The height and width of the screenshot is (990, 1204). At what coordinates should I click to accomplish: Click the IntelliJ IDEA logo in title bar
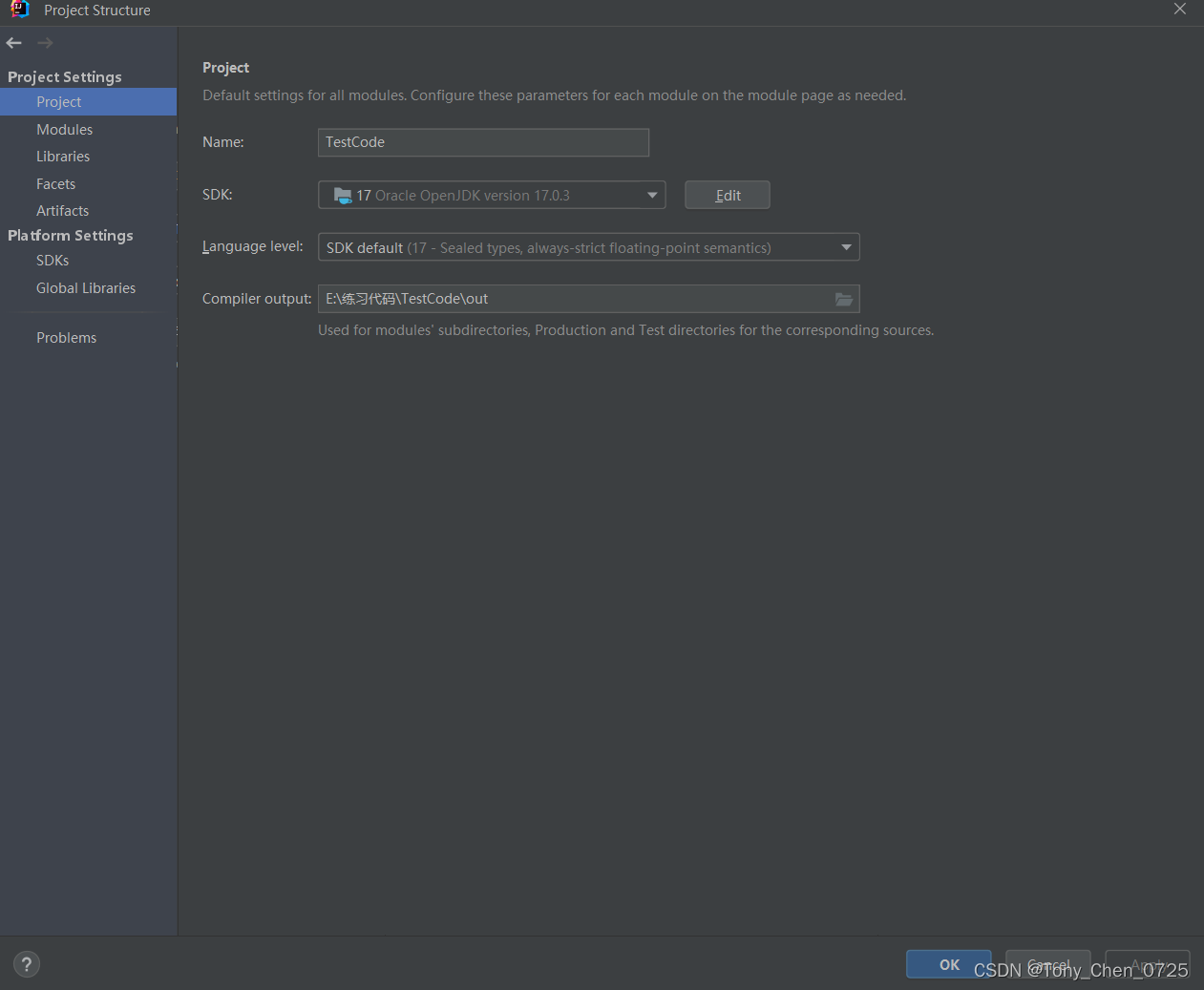(x=20, y=10)
